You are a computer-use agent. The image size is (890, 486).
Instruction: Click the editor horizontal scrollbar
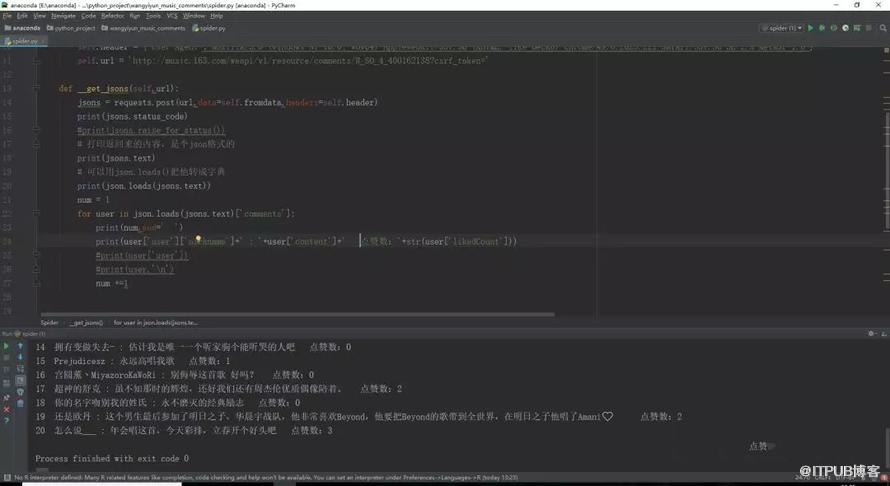[297, 314]
